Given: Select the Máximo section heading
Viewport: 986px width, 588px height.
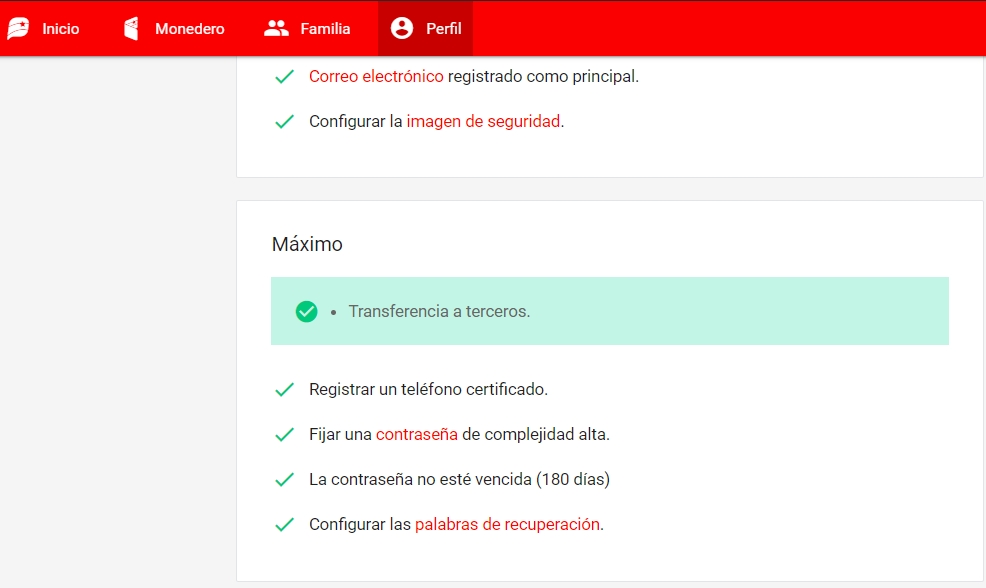Looking at the screenshot, I should click(307, 244).
